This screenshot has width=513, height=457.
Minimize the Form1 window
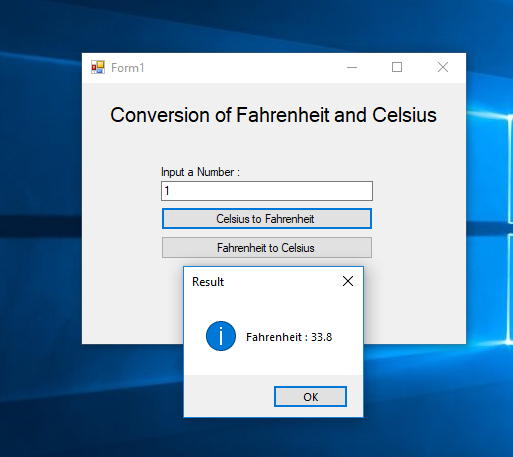(352, 68)
